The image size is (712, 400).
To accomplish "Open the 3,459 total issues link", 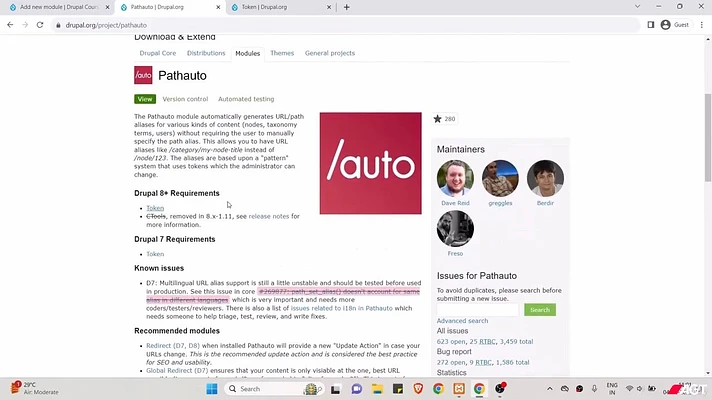I will 516,341.
